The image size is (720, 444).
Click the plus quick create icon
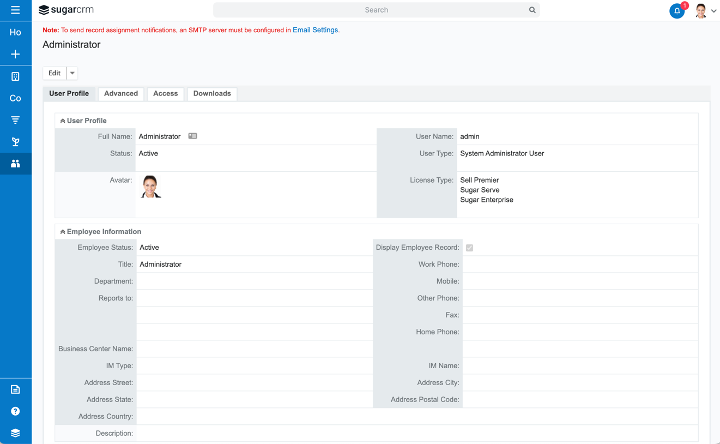pyautogui.click(x=15, y=54)
